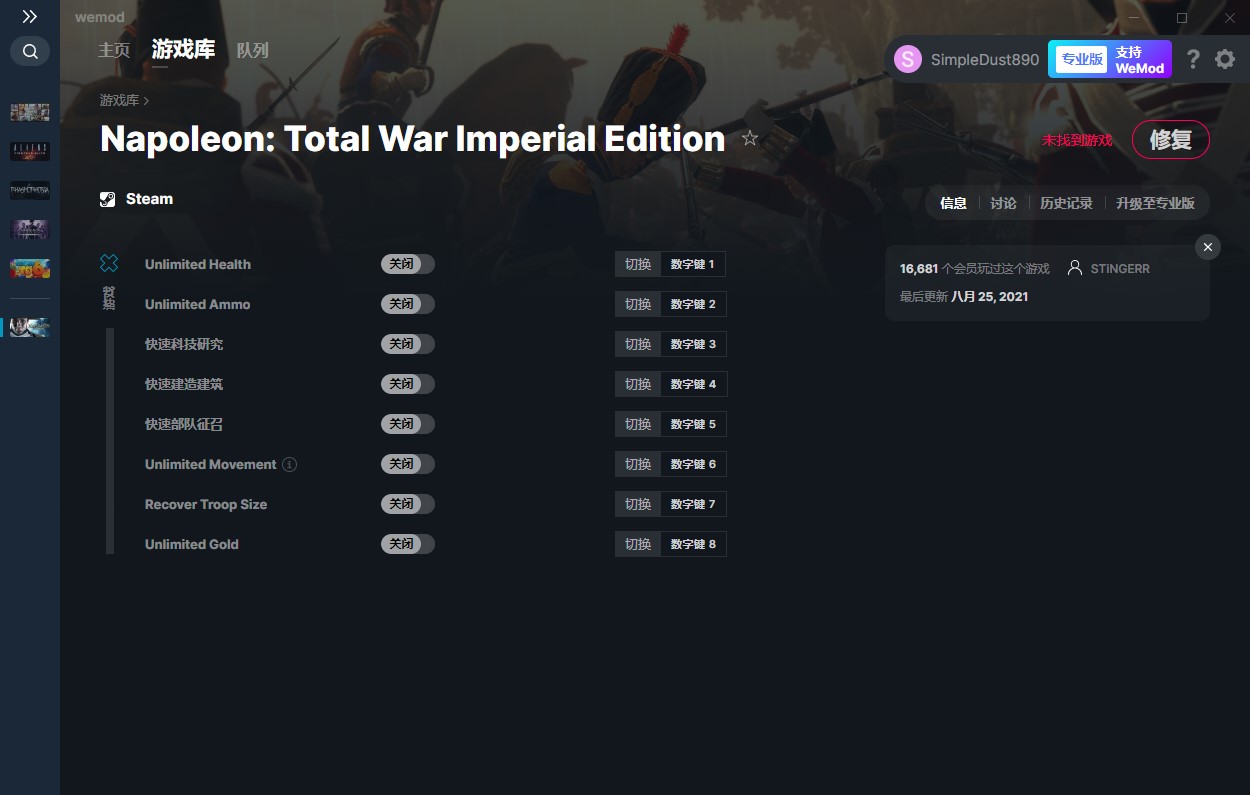Enable the Unlimited Ammo toggle
This screenshot has width=1250, height=795.
pos(408,304)
